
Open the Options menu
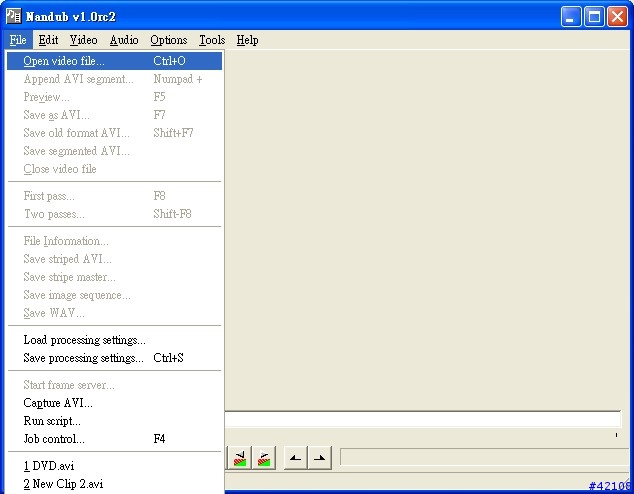click(x=169, y=40)
